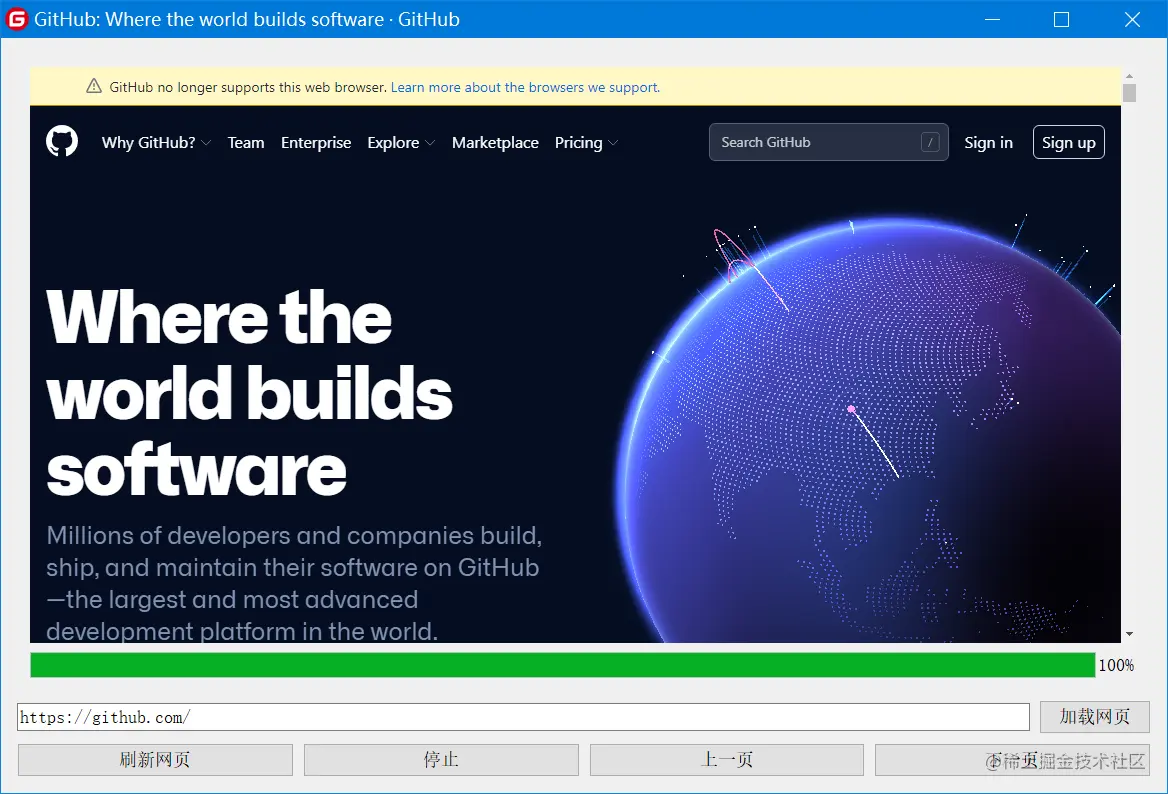Open the Team menu item
Viewport: 1168px width, 794px height.
click(x=246, y=142)
